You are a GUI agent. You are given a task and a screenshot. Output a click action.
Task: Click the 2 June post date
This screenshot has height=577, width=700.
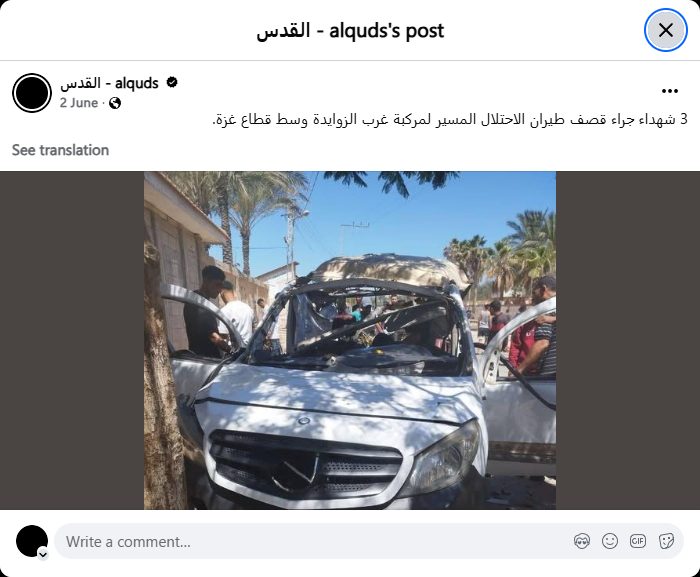[x=79, y=103]
